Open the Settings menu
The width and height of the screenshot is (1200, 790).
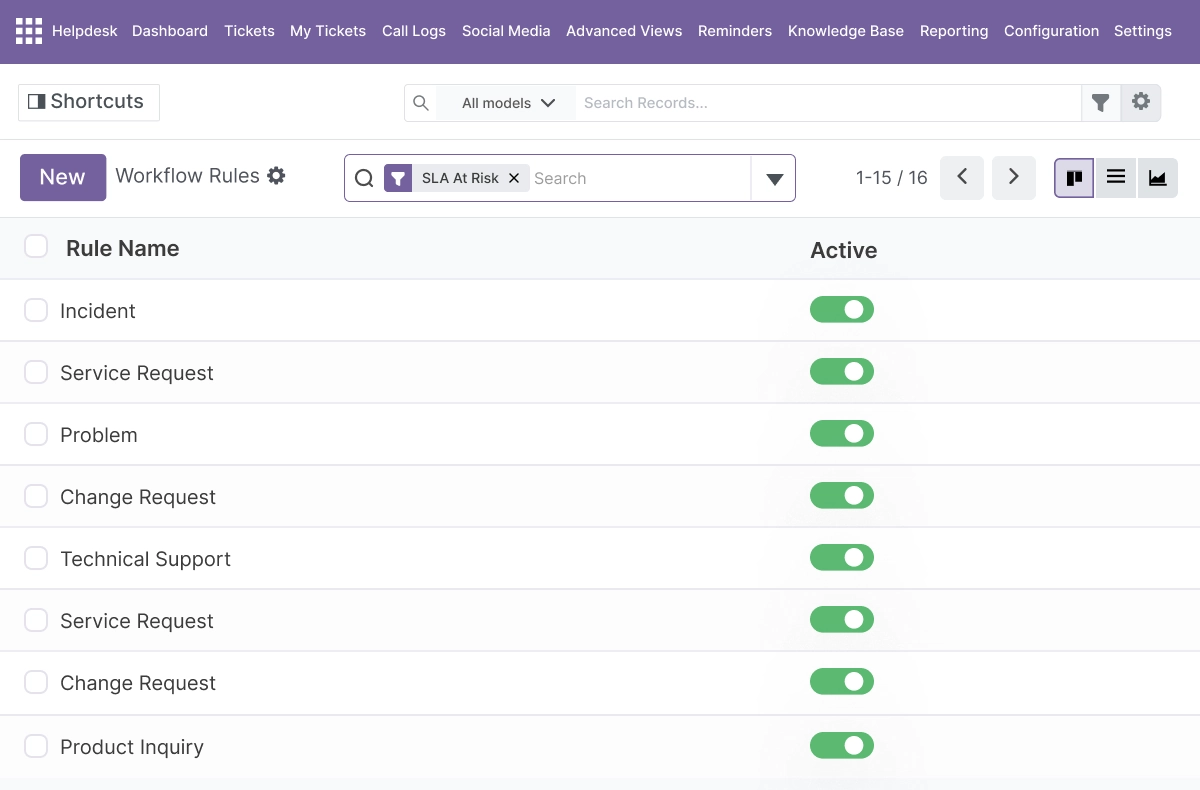[x=1143, y=31]
